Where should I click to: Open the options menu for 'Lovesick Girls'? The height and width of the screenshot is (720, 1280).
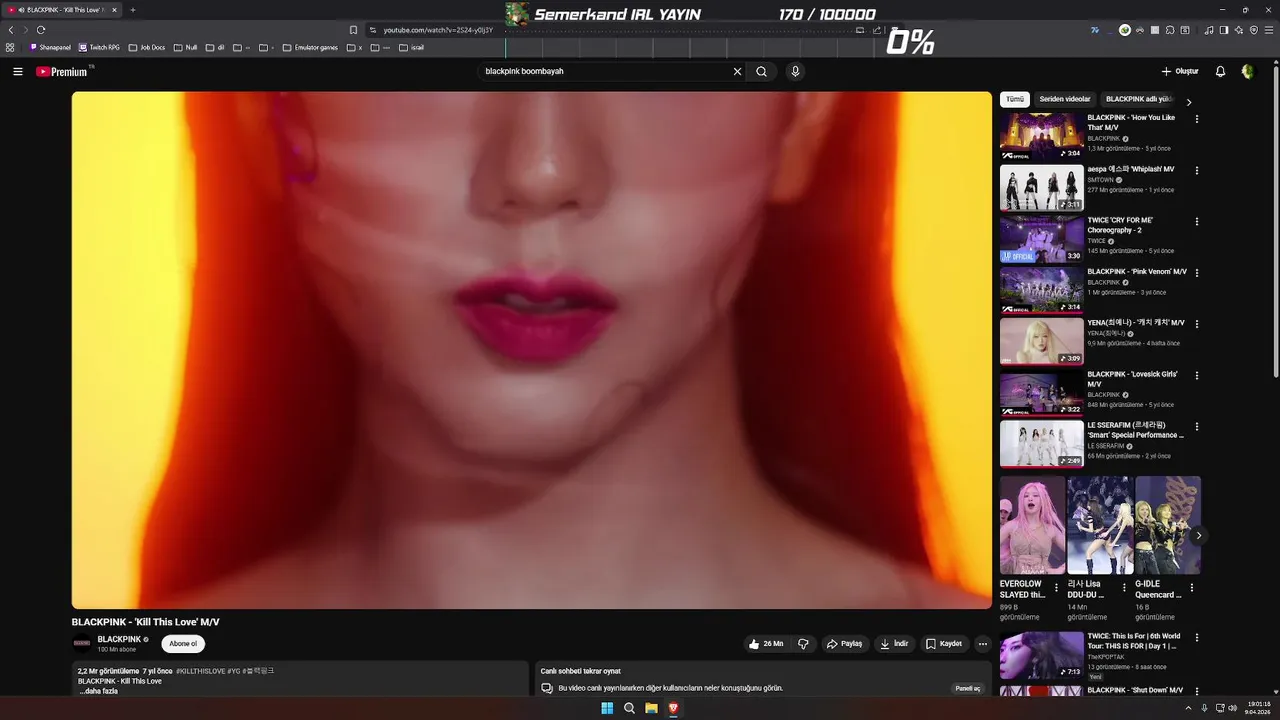(1197, 375)
